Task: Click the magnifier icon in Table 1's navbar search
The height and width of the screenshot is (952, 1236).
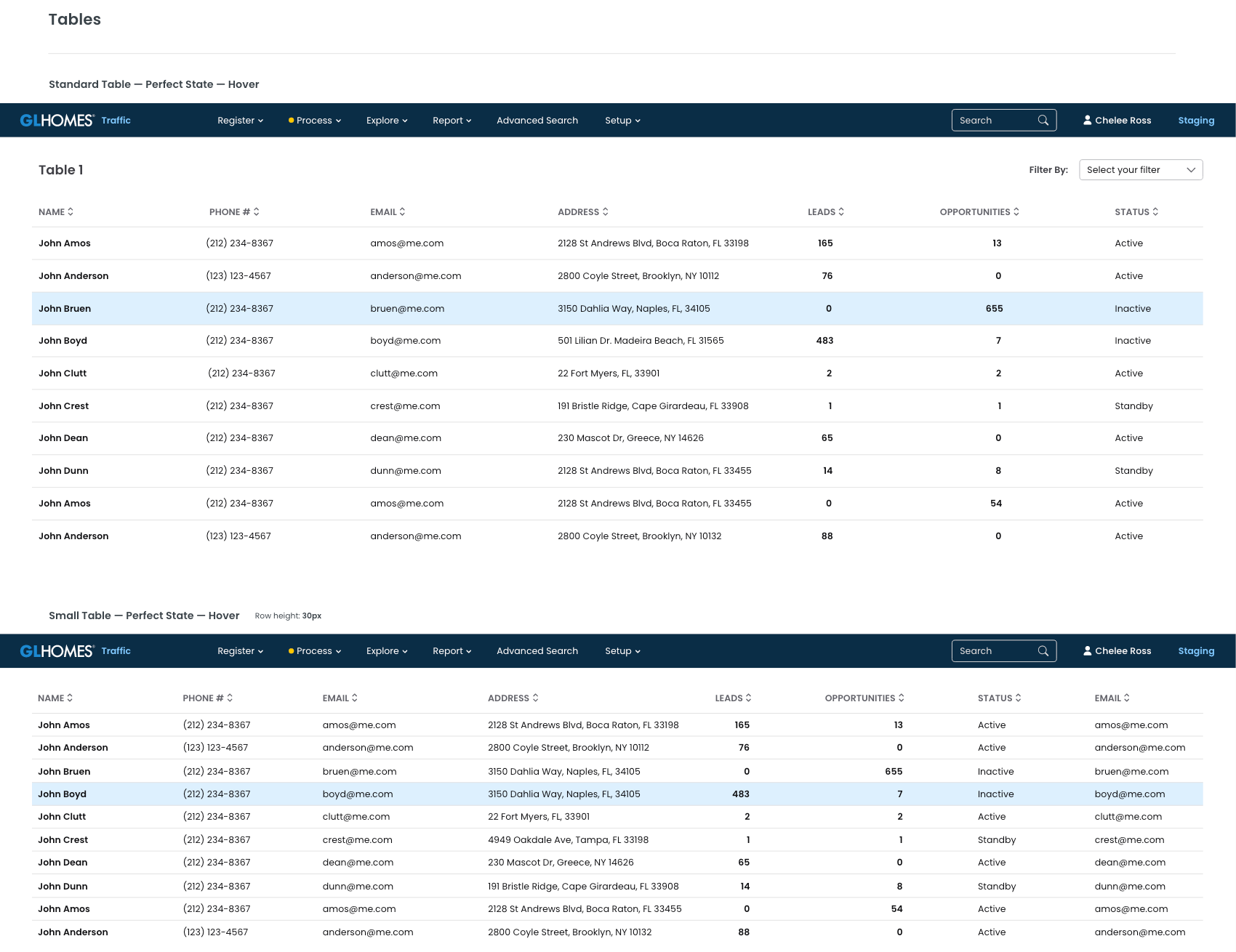Action: click(x=1043, y=121)
